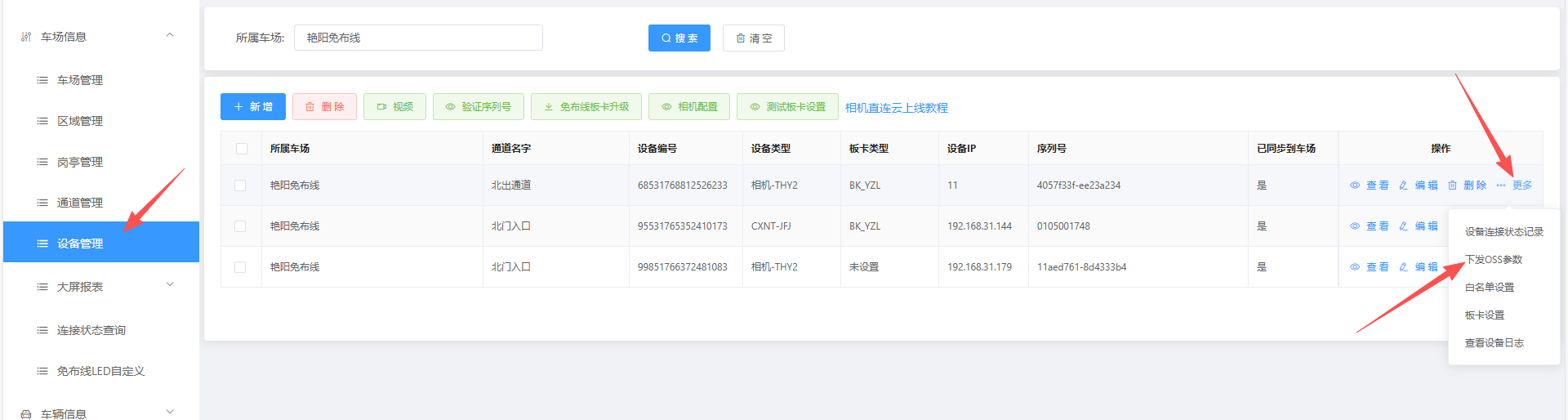Check the row checkbox for 北出通道
Image resolution: width=1568 pixels, height=420 pixels.
tap(240, 185)
